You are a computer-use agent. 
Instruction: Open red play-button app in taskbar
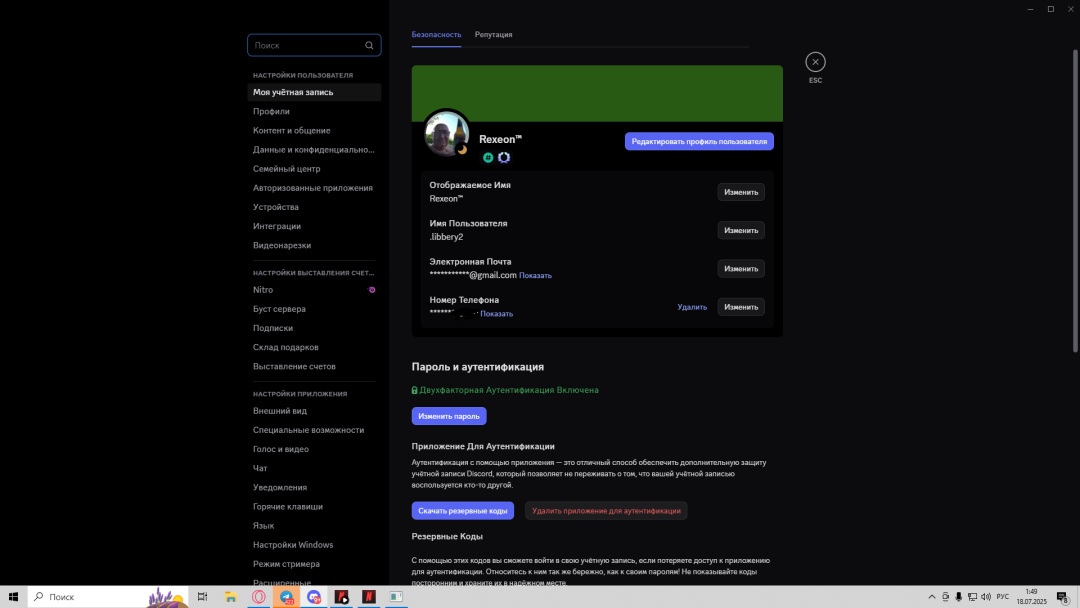[x=341, y=597]
